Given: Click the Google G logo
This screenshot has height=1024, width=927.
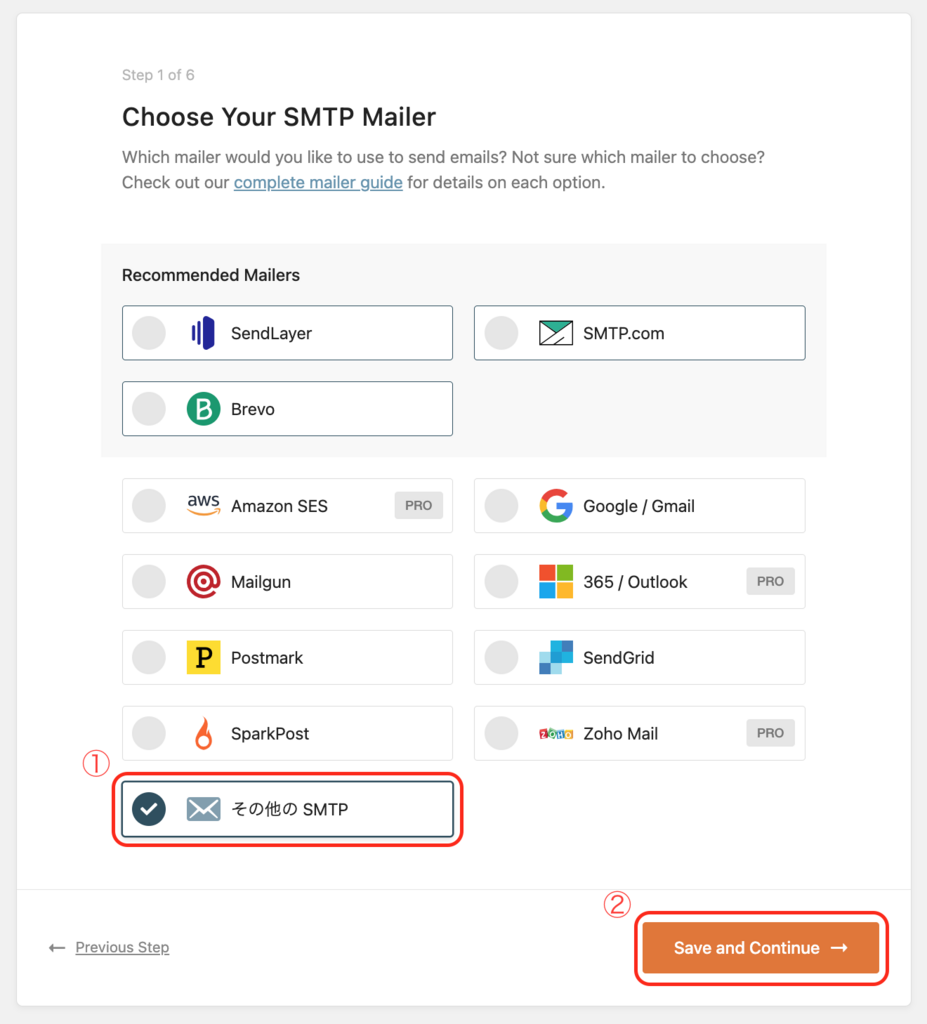Looking at the screenshot, I should (556, 505).
